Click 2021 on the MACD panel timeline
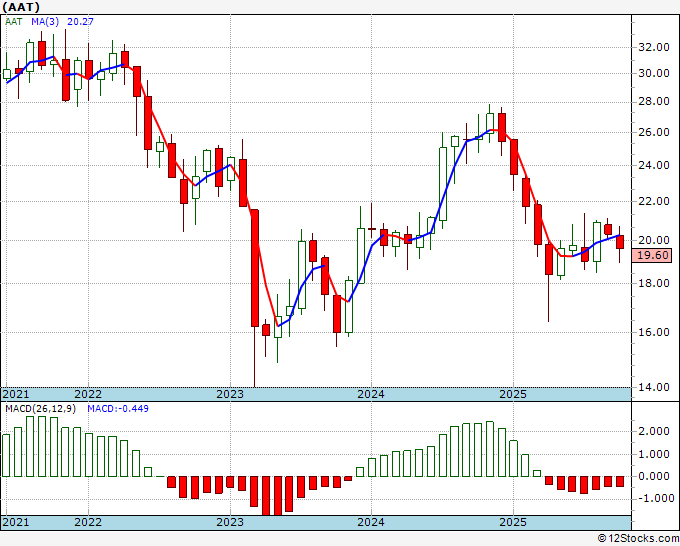The height and width of the screenshot is (546, 680). tap(16, 522)
